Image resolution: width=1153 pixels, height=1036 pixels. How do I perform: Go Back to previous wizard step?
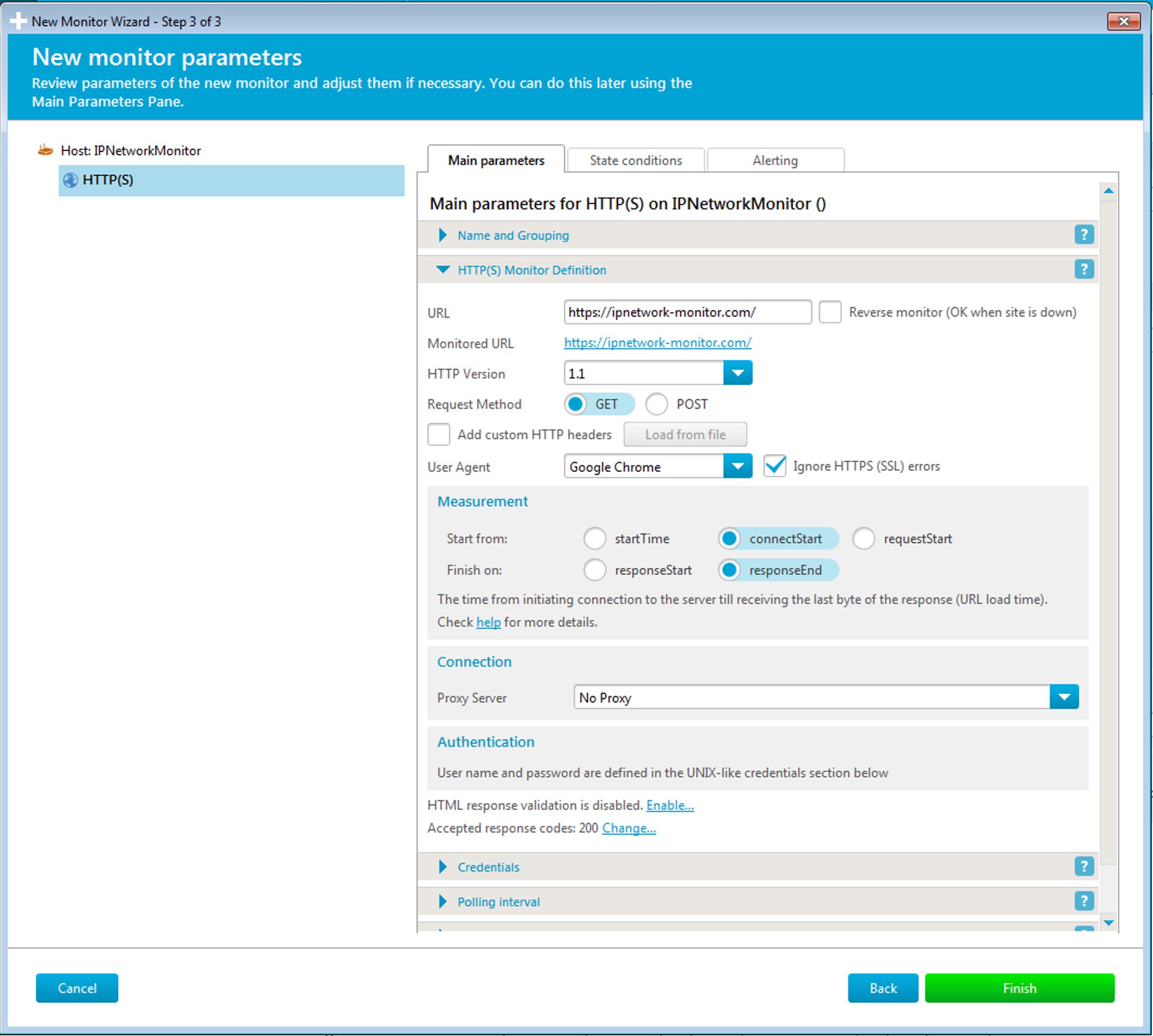(x=882, y=988)
